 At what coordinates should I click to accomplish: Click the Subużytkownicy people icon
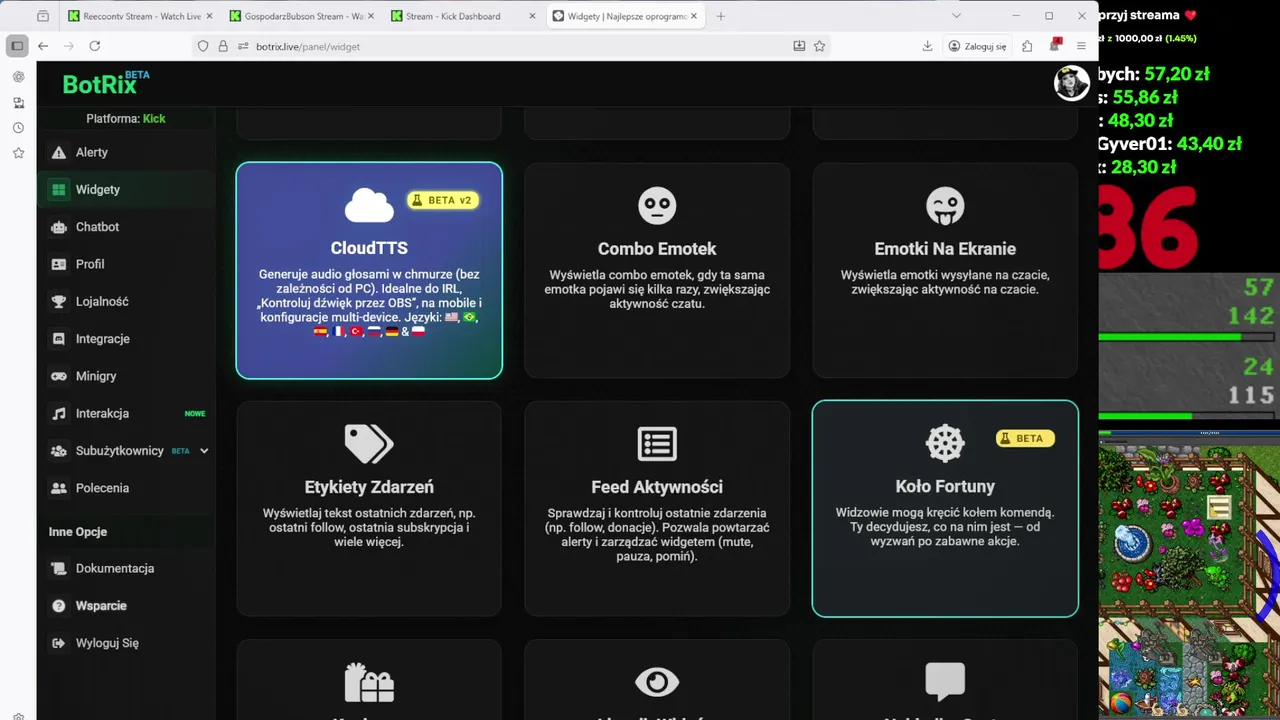[58, 451]
